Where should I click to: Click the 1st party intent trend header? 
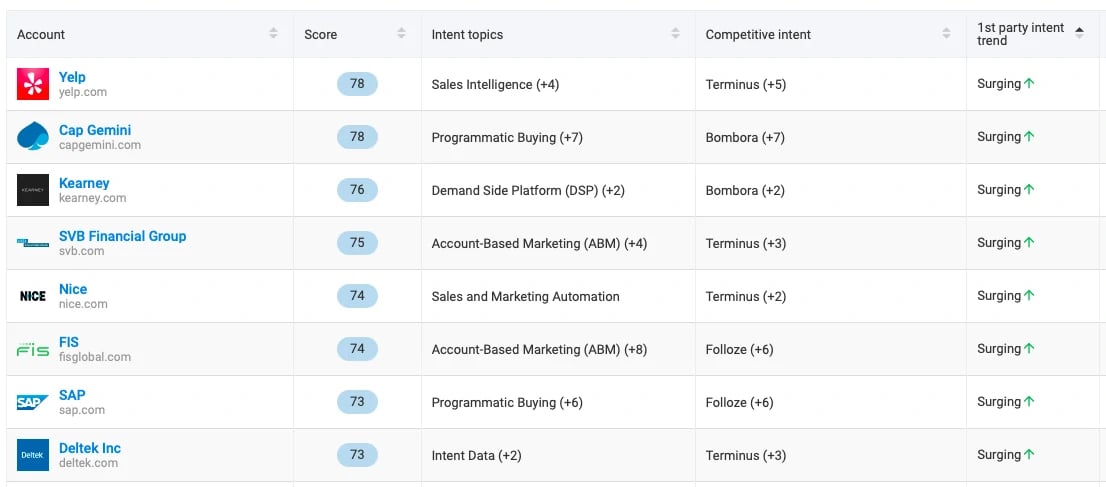pyautogui.click(x=1021, y=34)
